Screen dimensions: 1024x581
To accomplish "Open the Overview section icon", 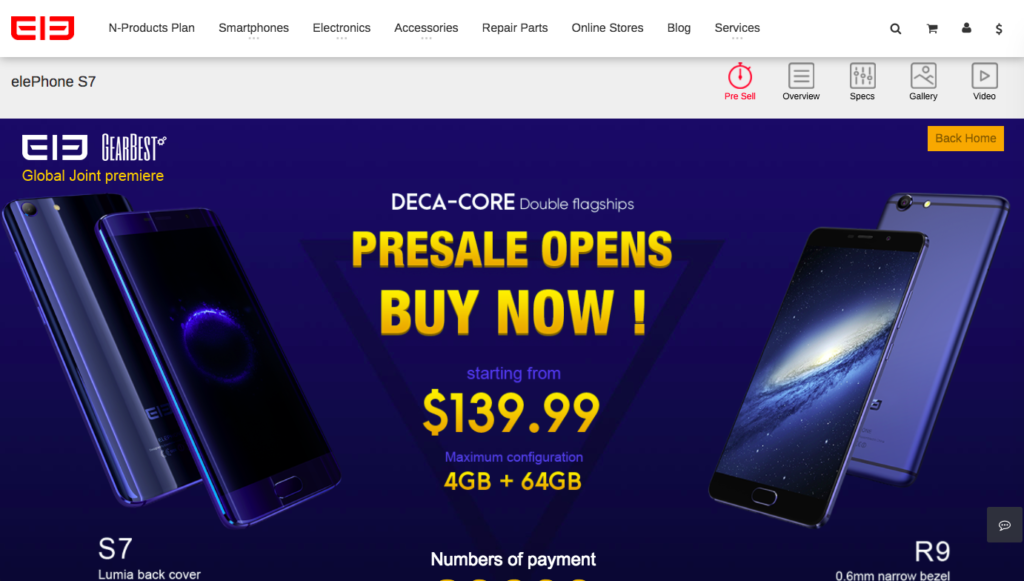I will pos(801,76).
